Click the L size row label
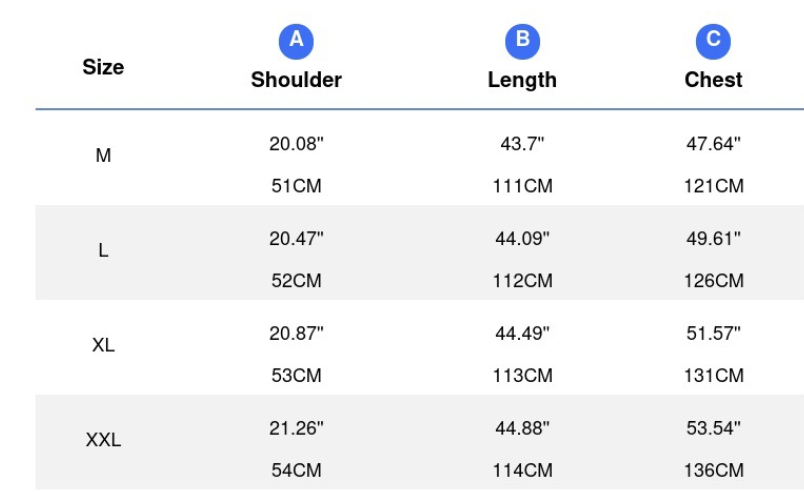804x492 pixels. point(103,250)
